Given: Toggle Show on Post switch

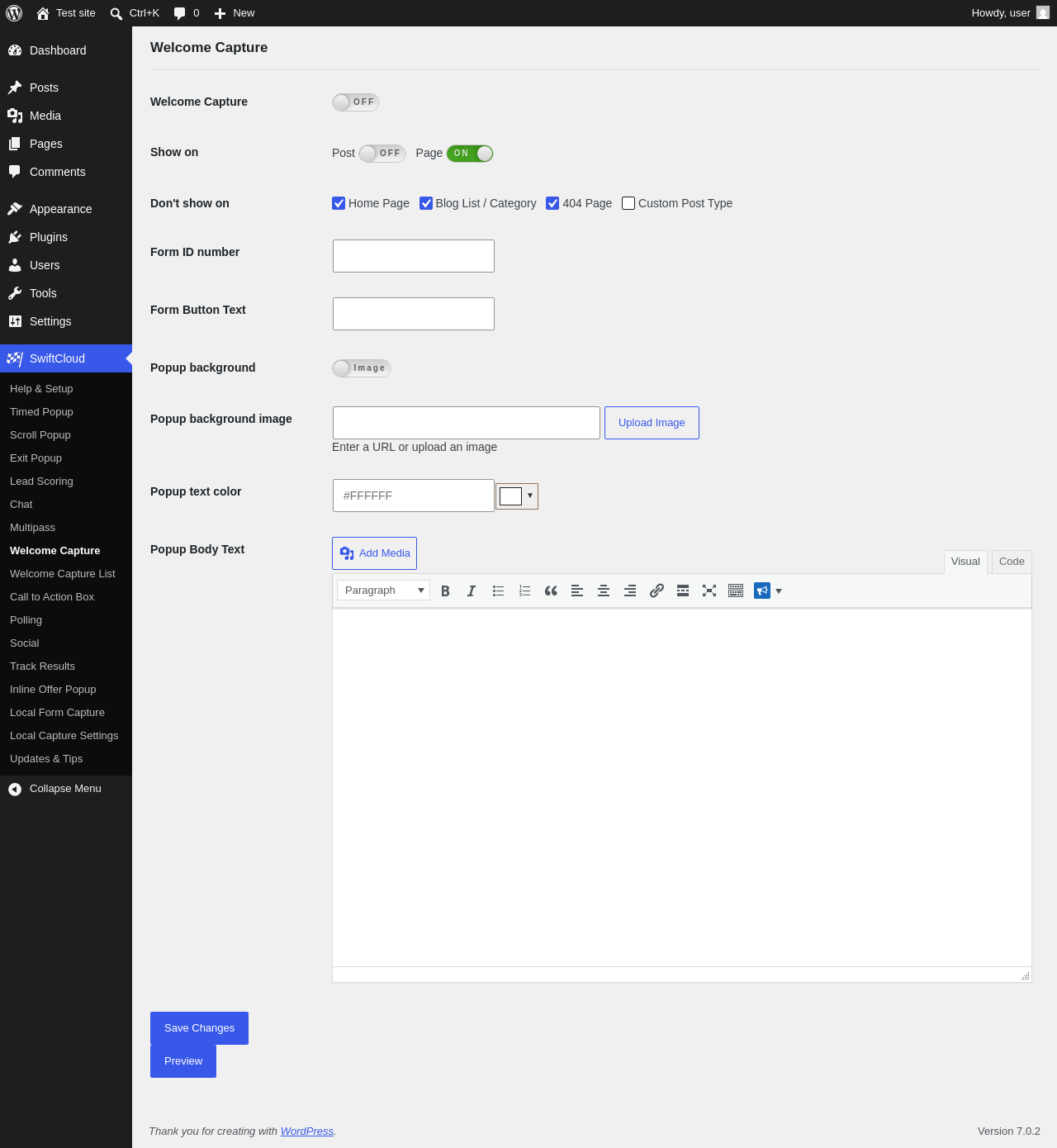Looking at the screenshot, I should [382, 154].
